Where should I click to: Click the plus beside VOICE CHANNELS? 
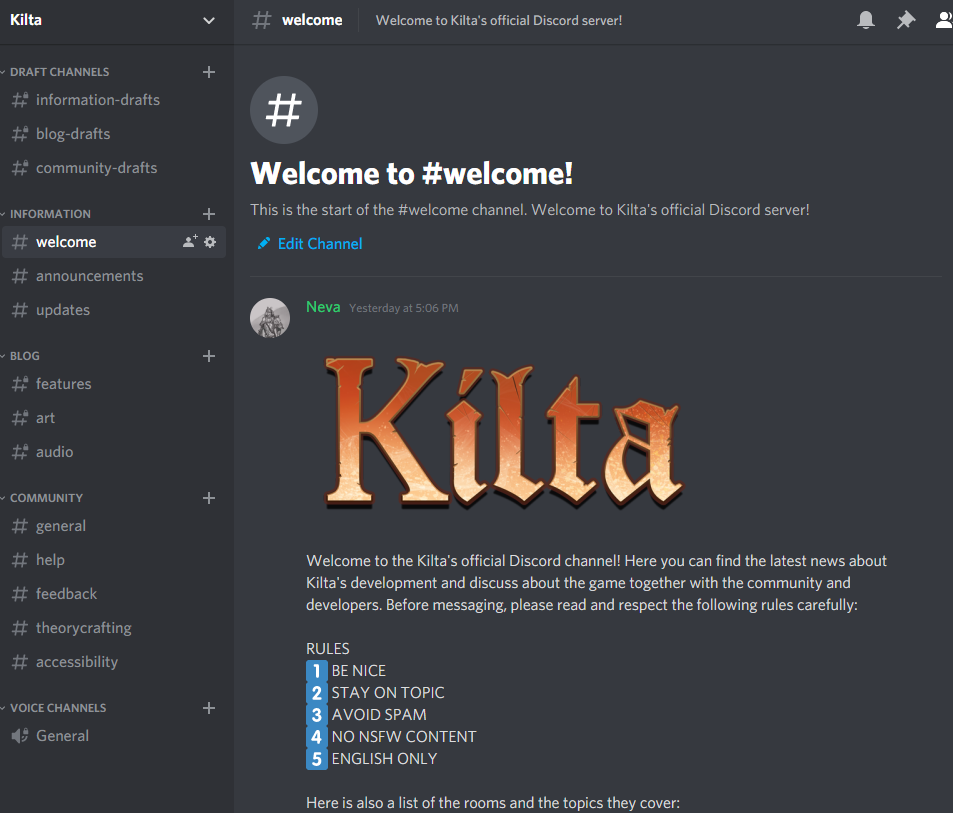pos(208,707)
